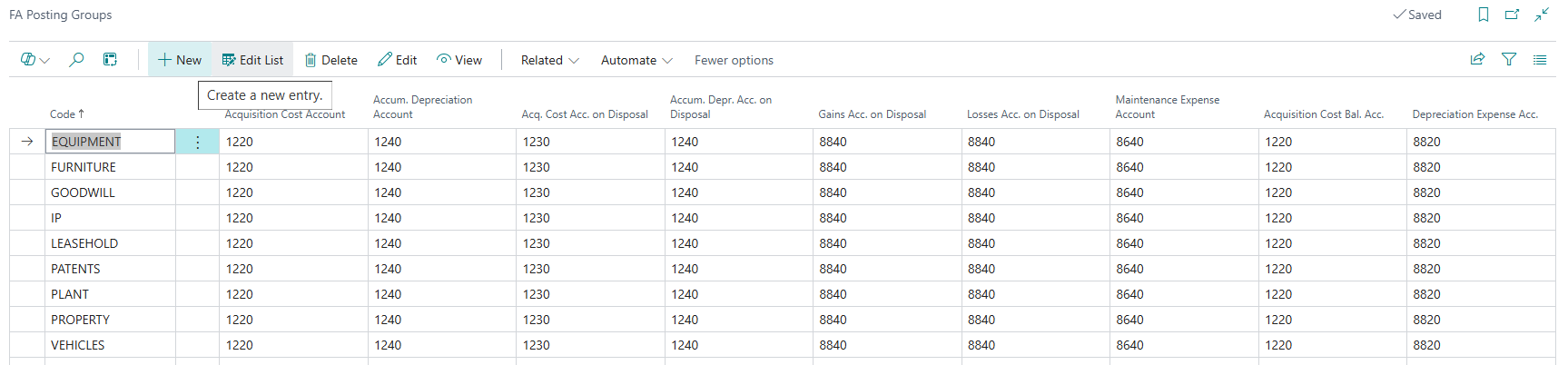1568x365 pixels.
Task: Select the VEHICLES row code
Action: point(77,345)
